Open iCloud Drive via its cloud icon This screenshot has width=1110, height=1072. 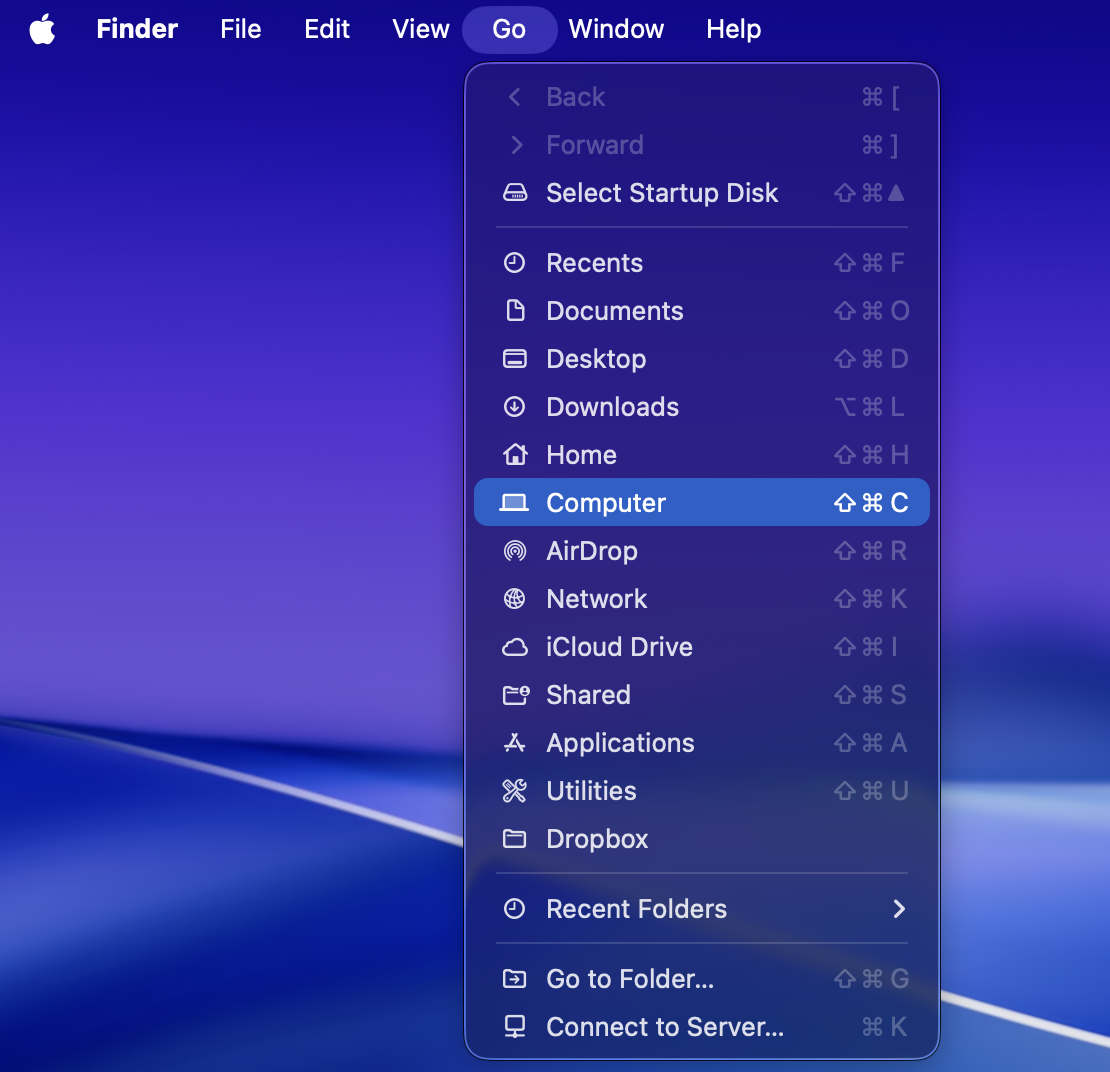pyautogui.click(x=515, y=647)
